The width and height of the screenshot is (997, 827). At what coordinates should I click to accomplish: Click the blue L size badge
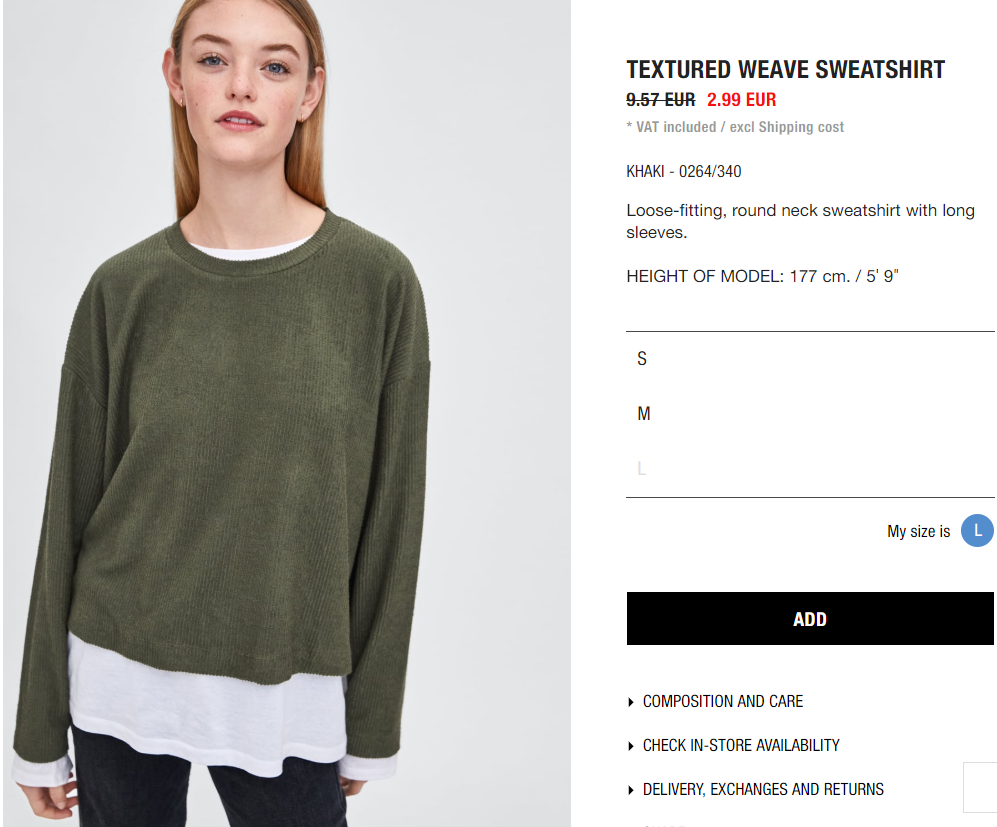[x=977, y=530]
